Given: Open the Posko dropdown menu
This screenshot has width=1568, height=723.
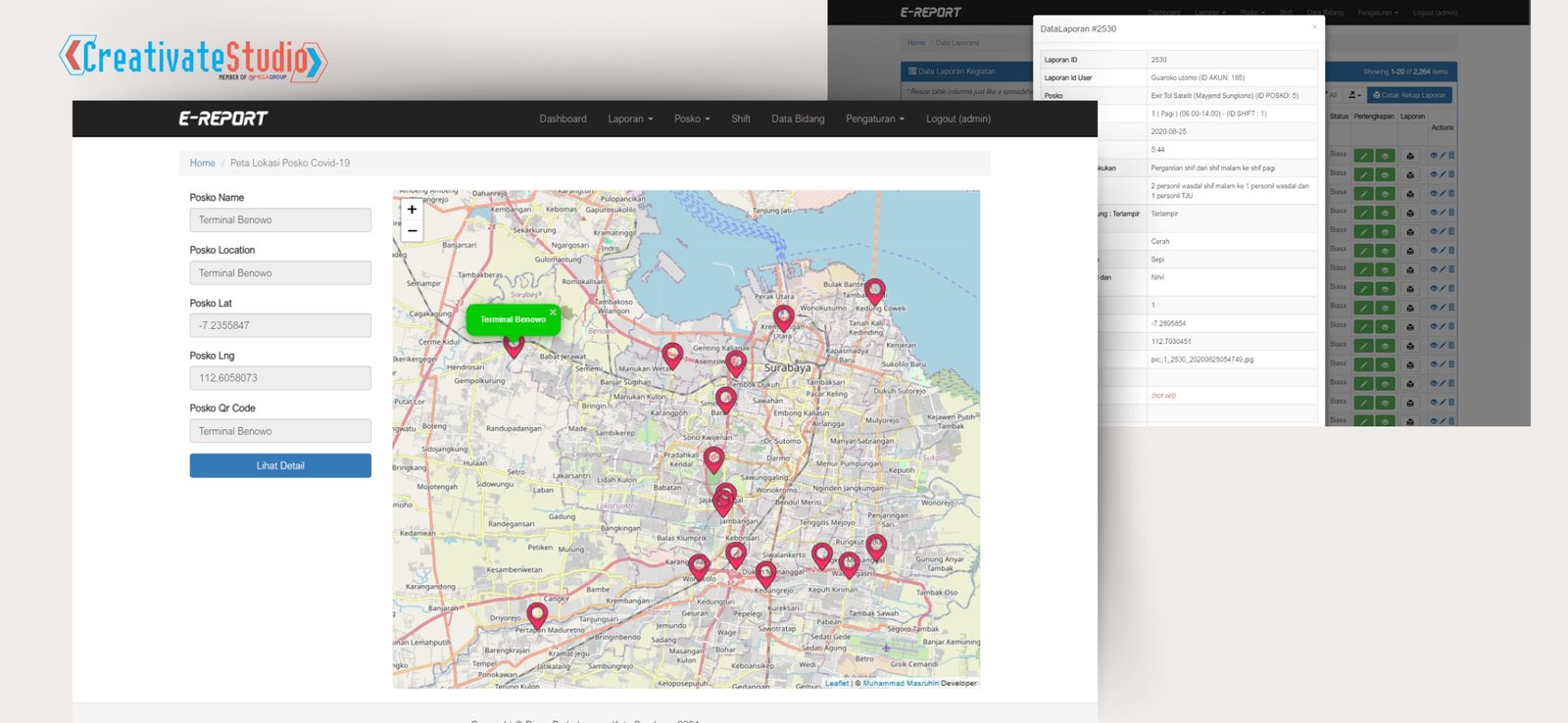Looking at the screenshot, I should click(x=692, y=119).
